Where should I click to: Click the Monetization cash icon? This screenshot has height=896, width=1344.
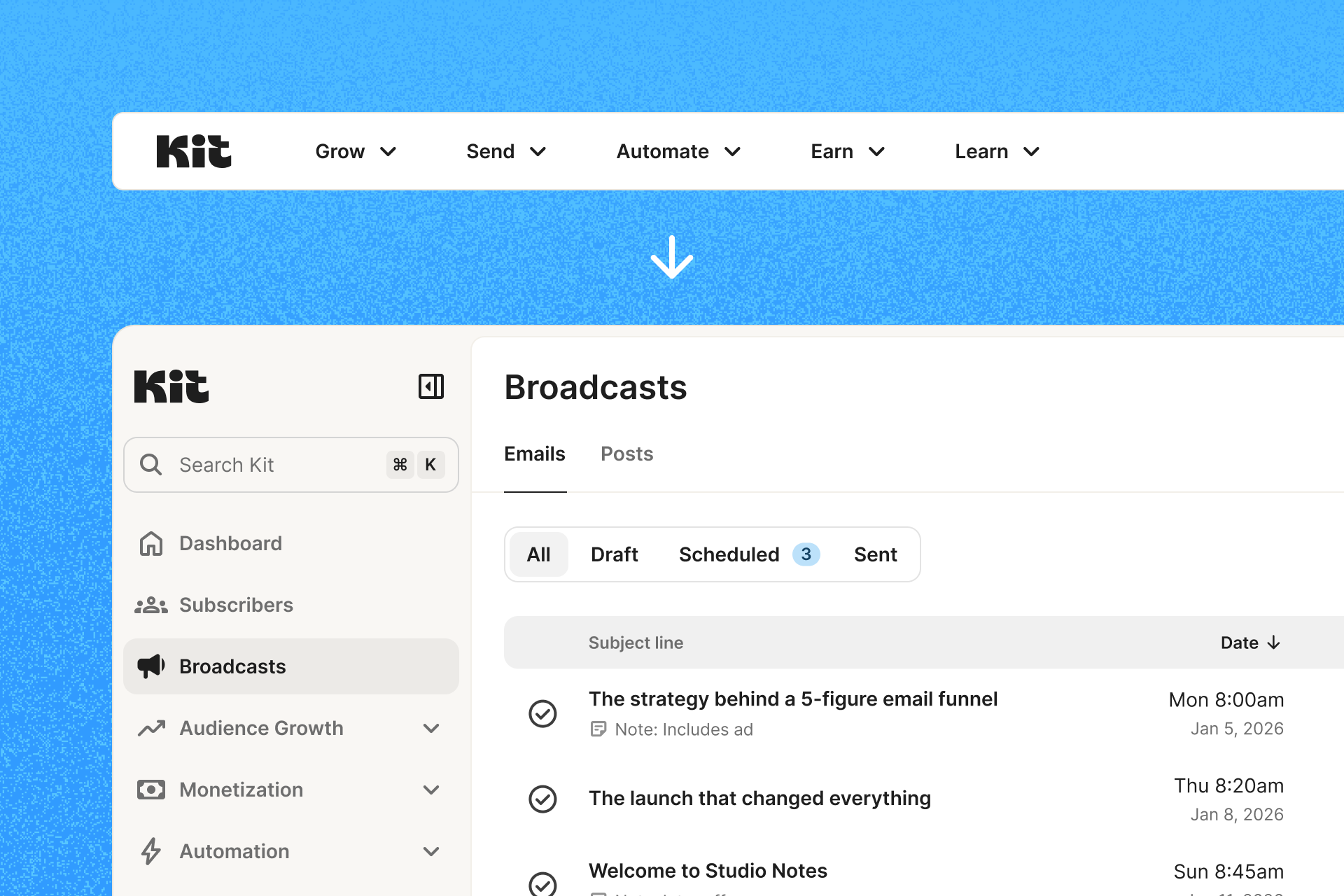[150, 790]
